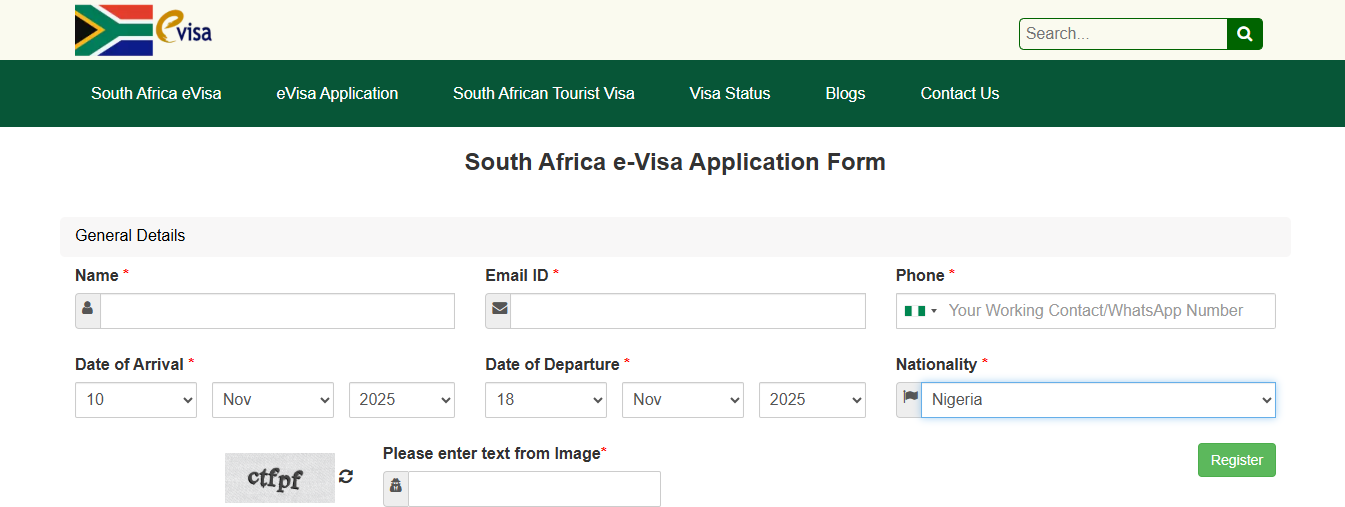Click the lock icon beside captcha input
Screen dimensions: 1345x507
point(396,488)
